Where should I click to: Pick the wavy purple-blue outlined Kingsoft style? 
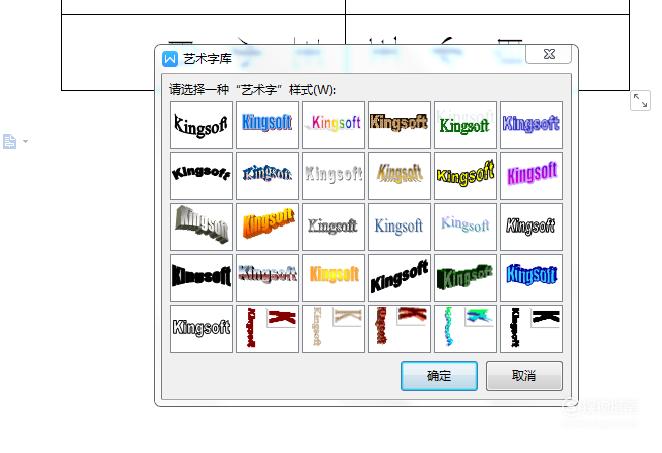(532, 125)
